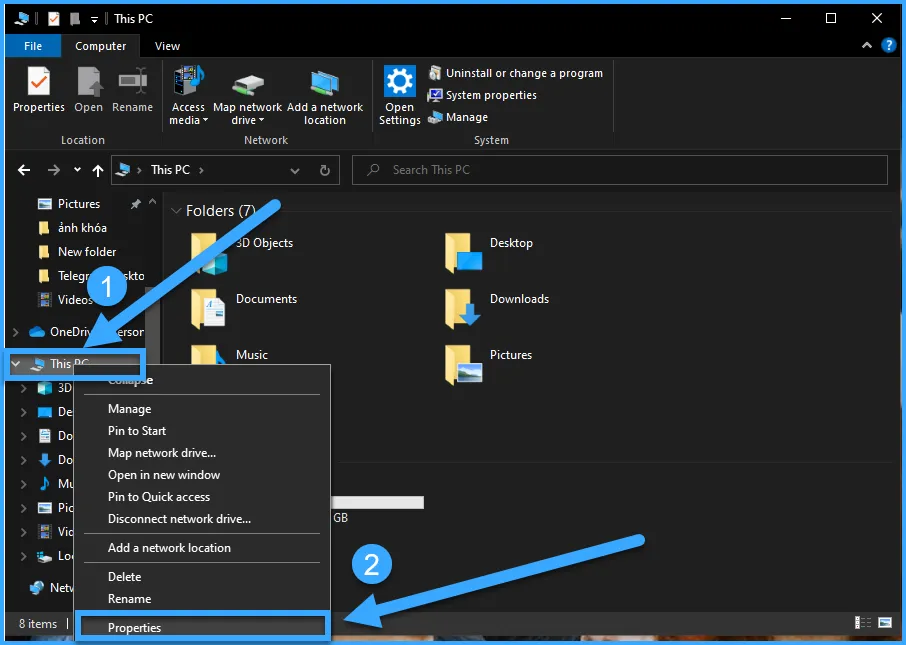Switch to the View ribbon tab

point(167,46)
